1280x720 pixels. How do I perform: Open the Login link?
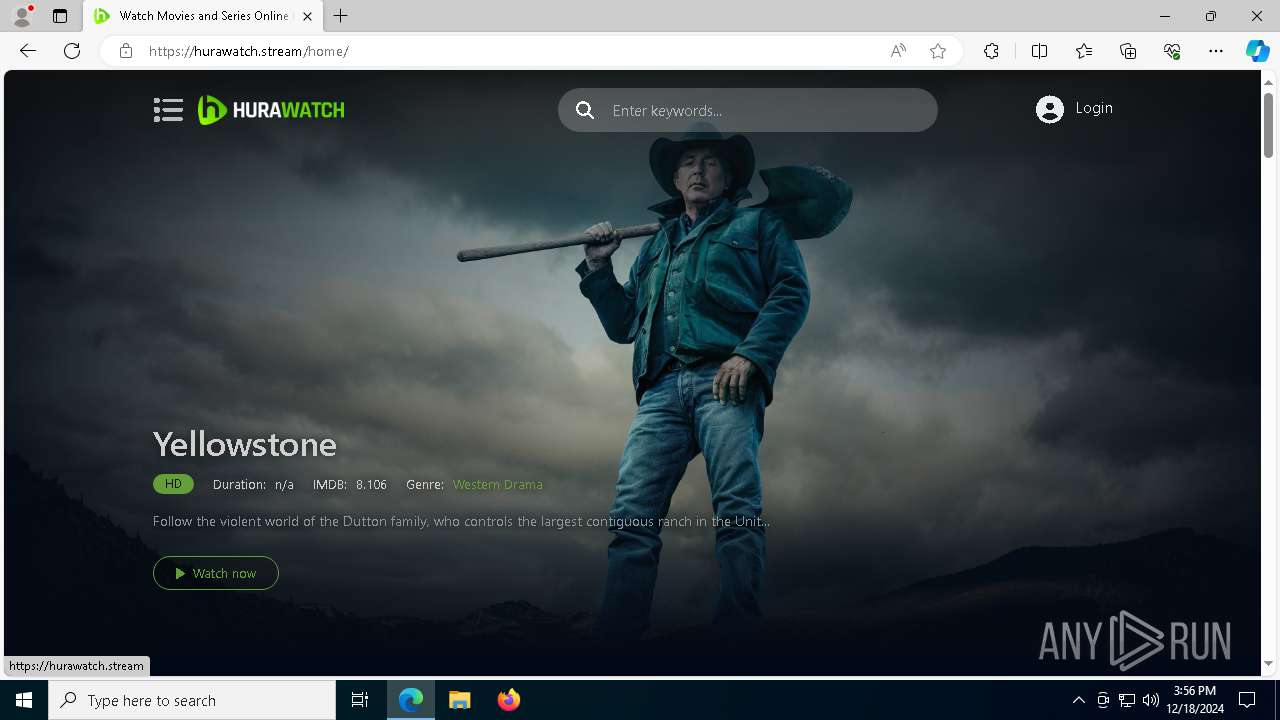pyautogui.click(x=1094, y=108)
